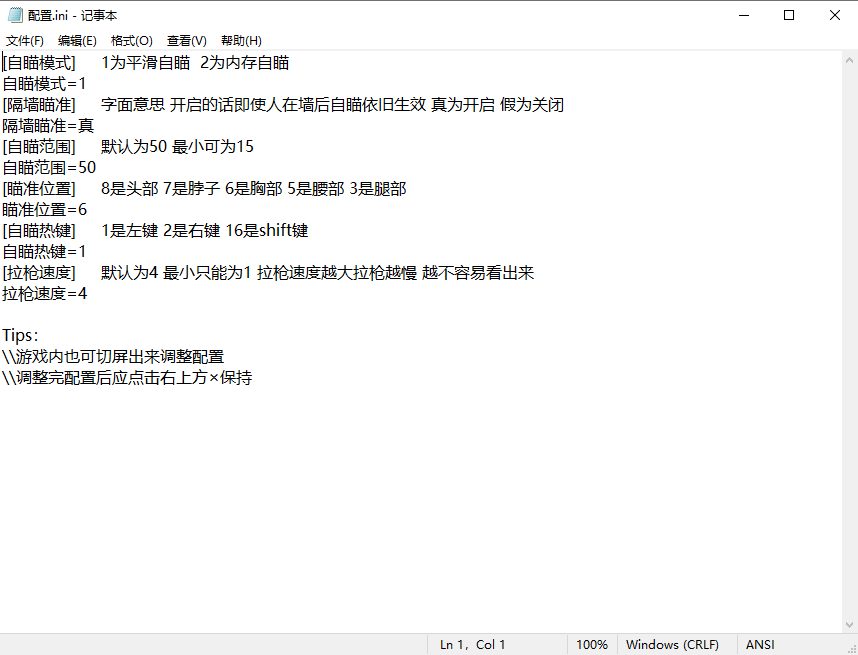
Task: Minimize the Notepad window
Action: [x=743, y=15]
